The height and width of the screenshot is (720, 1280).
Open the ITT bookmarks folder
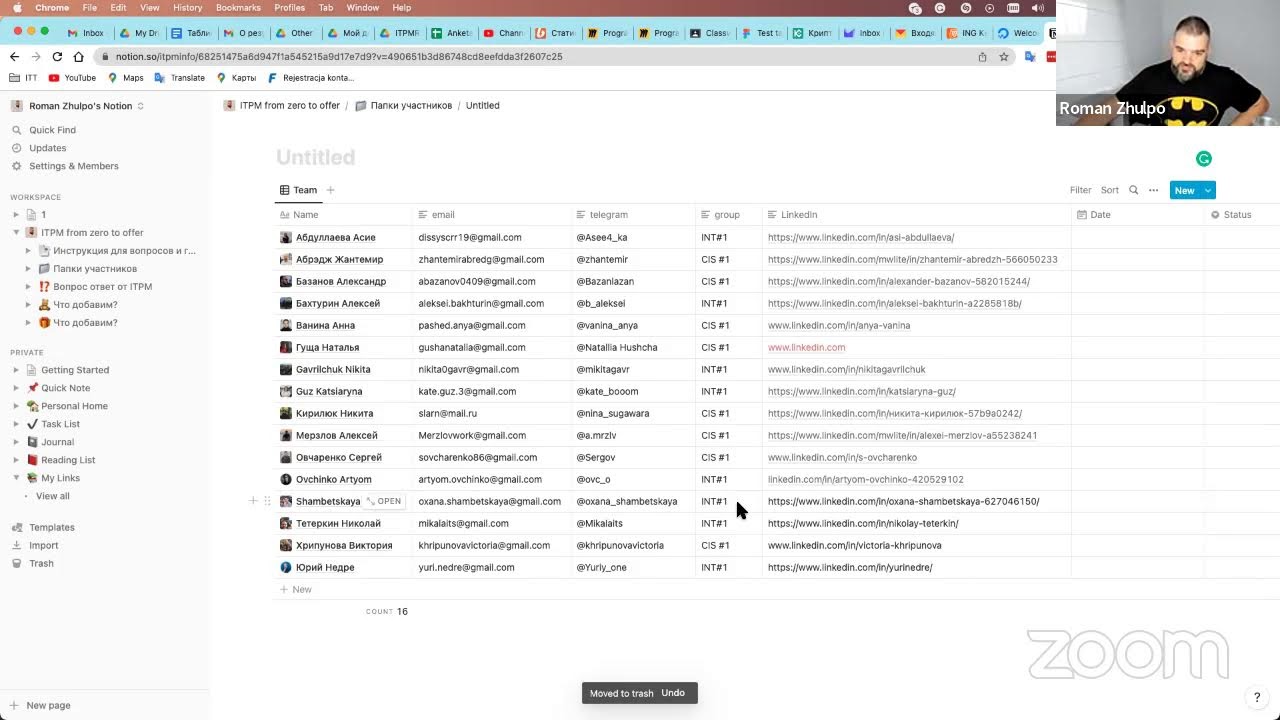(x=23, y=78)
